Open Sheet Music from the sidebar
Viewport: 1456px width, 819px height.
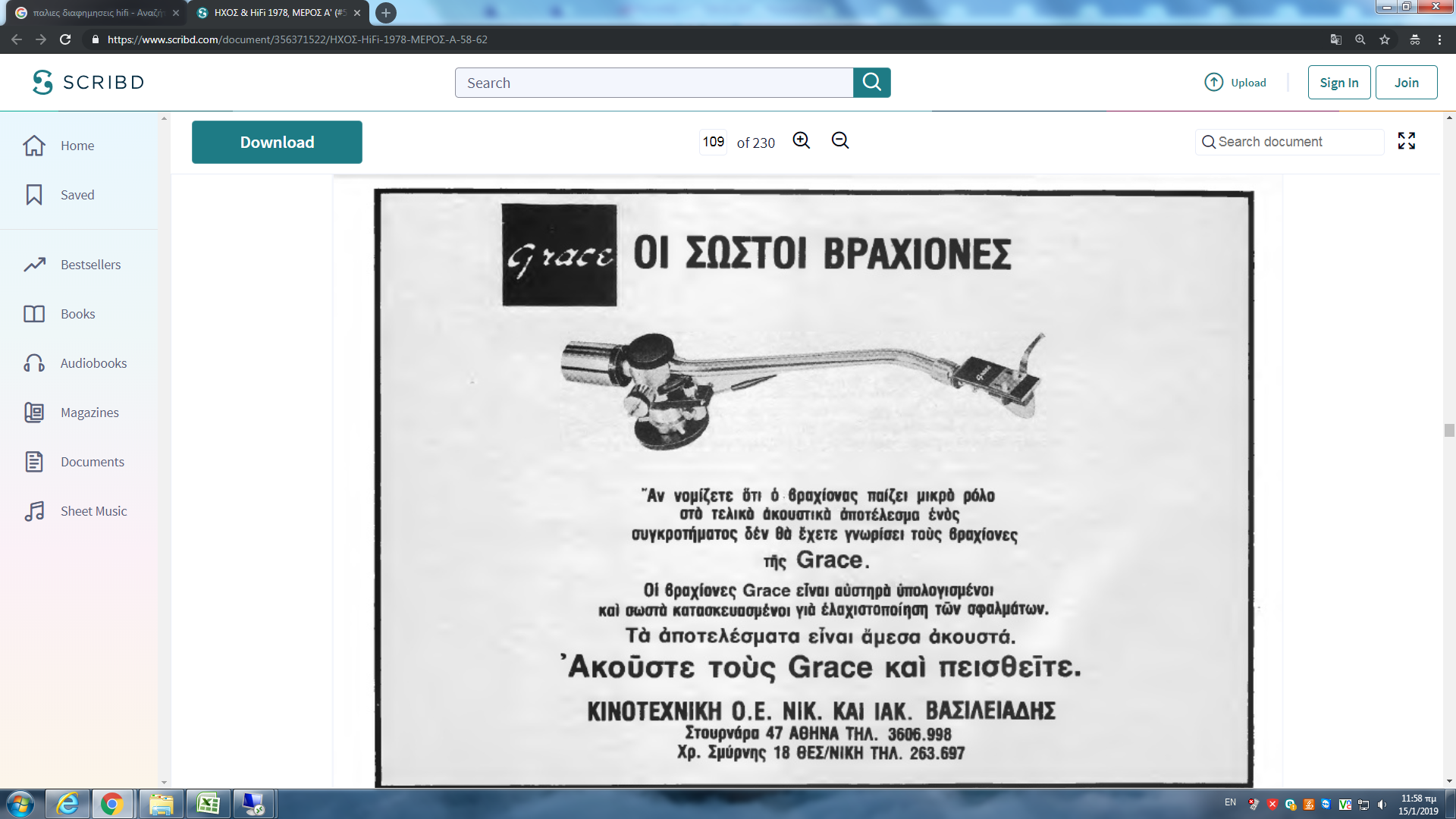(x=93, y=511)
